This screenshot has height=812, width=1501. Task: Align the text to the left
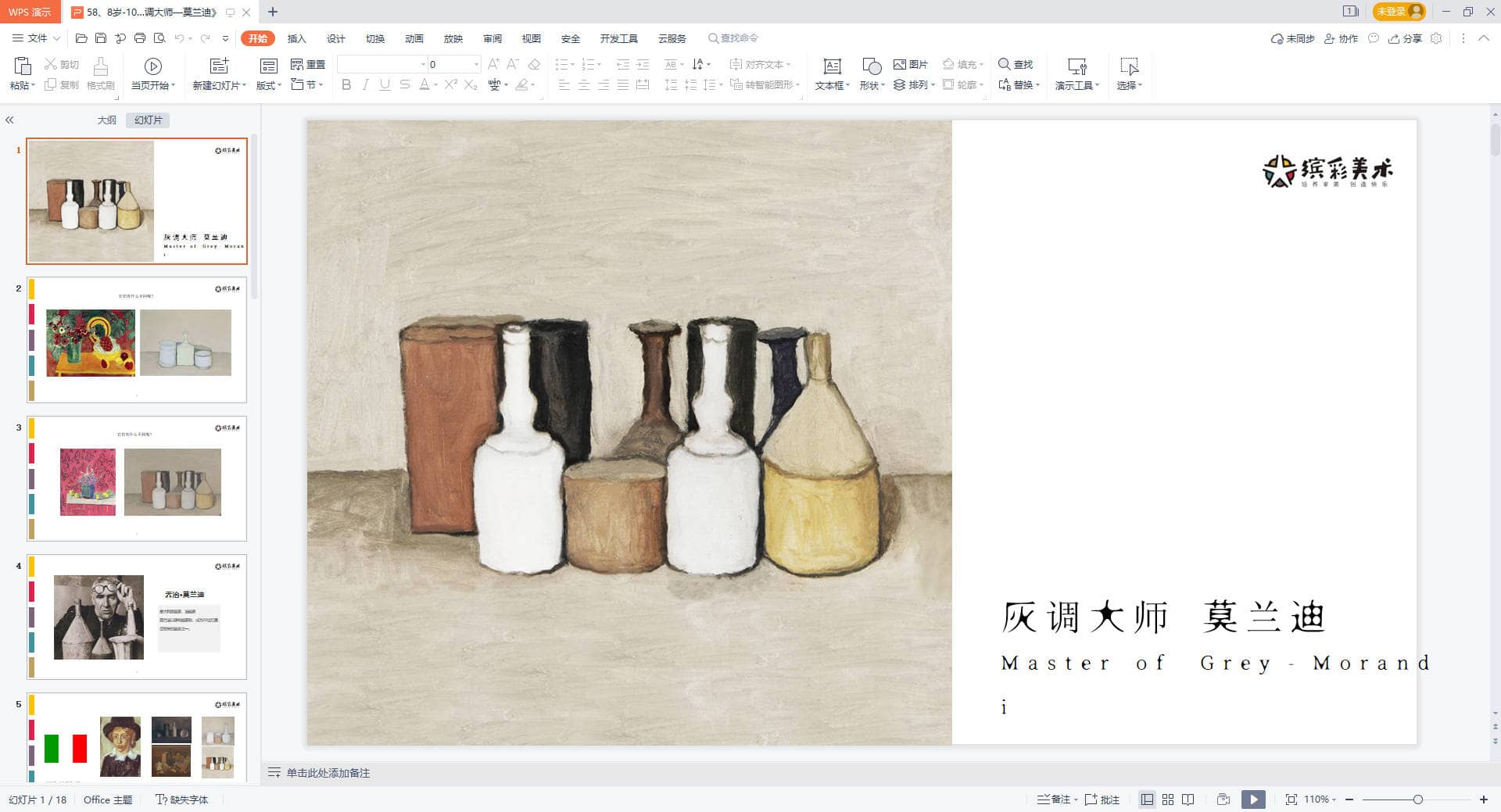[564, 84]
